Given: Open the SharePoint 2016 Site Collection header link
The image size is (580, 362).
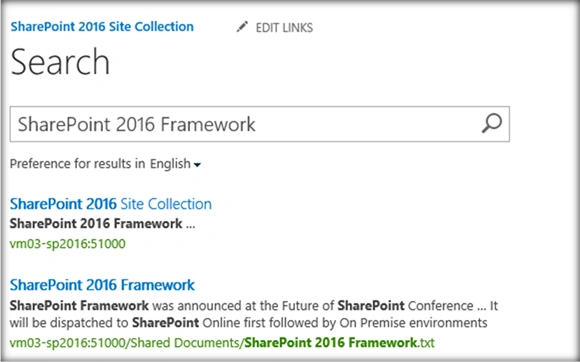Looking at the screenshot, I should (x=102, y=27).
